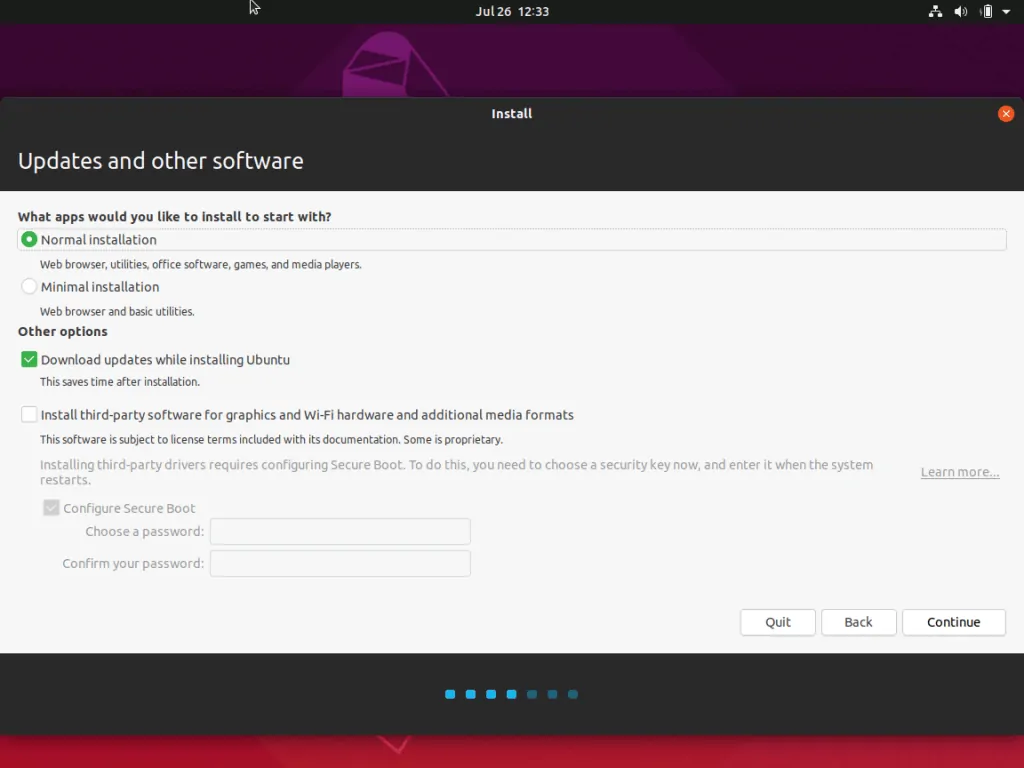Open the clock showing Jul 26 12:33

pos(512,12)
